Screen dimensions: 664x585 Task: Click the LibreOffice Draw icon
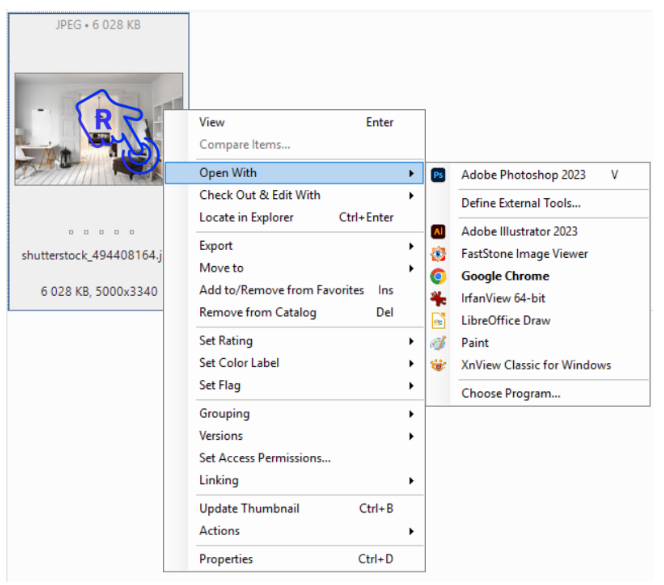click(438, 321)
